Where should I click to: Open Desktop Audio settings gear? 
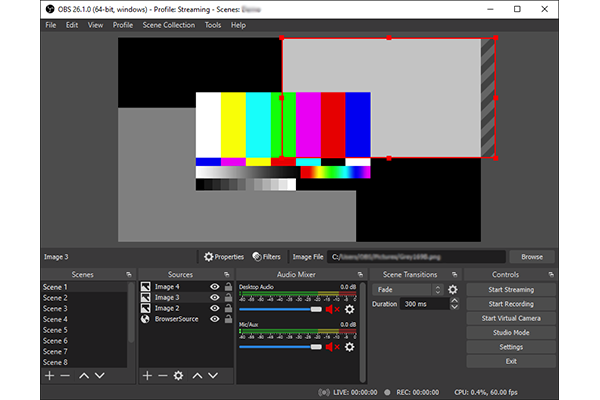point(351,310)
